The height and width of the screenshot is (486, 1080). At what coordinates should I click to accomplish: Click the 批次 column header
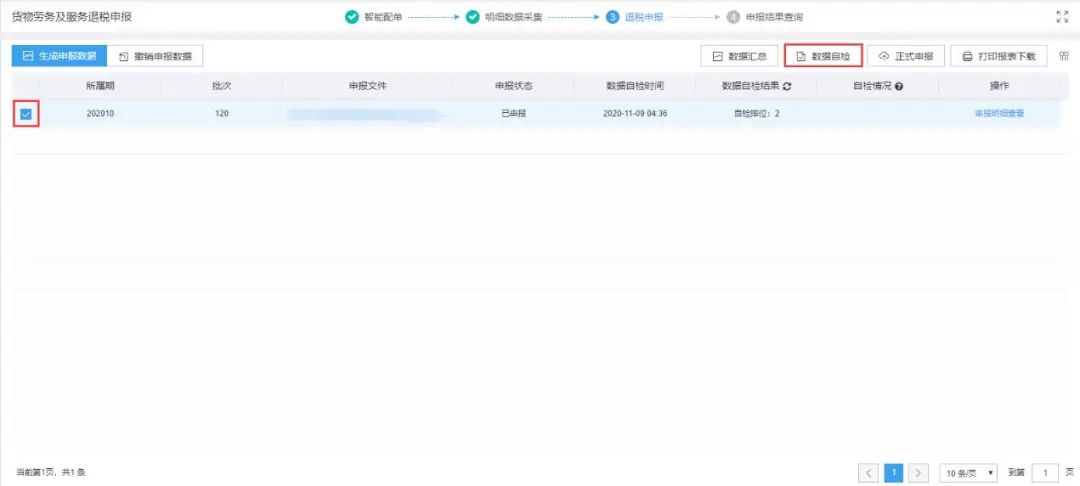pyautogui.click(x=221, y=86)
